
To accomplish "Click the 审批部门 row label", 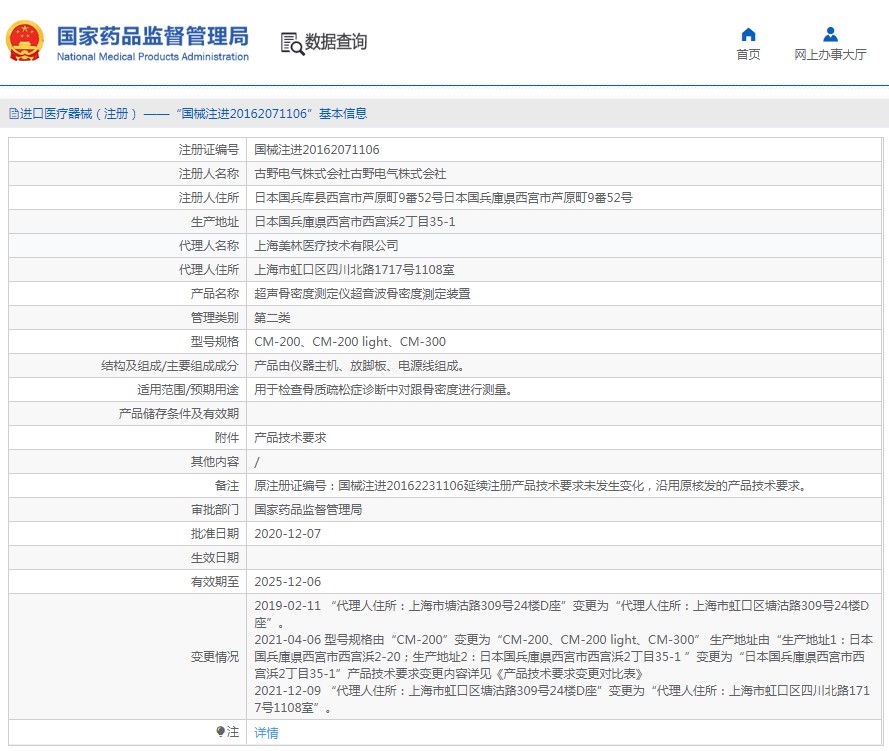I will pyautogui.click(x=215, y=510).
